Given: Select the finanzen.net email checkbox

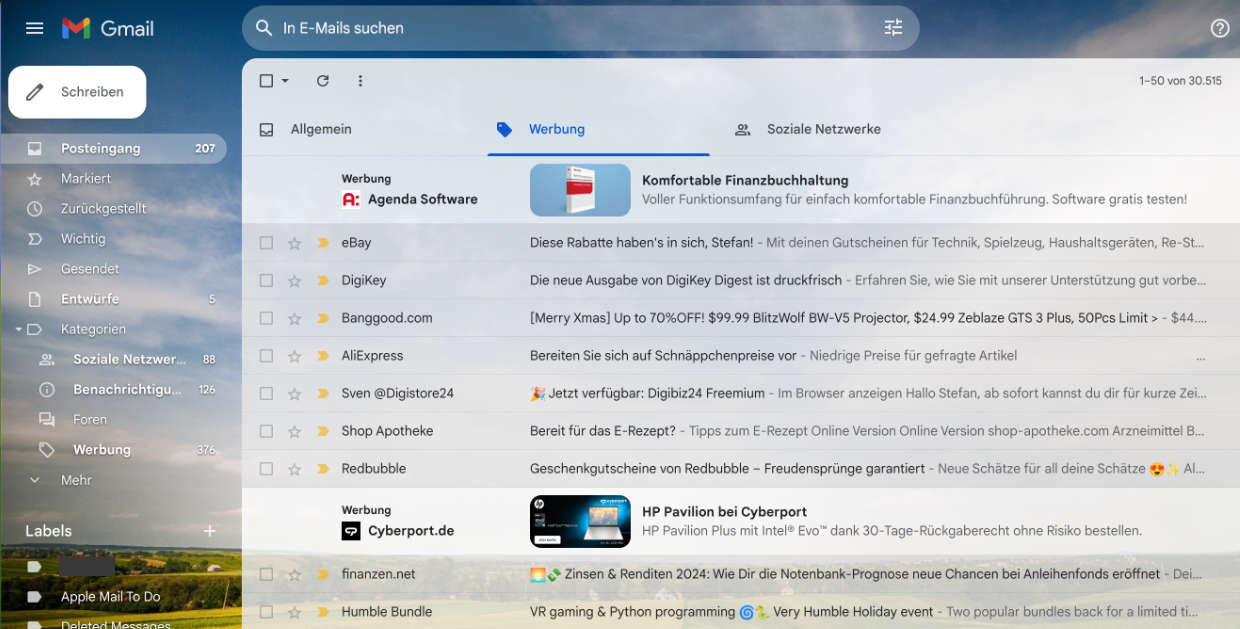Looking at the screenshot, I should [266, 574].
